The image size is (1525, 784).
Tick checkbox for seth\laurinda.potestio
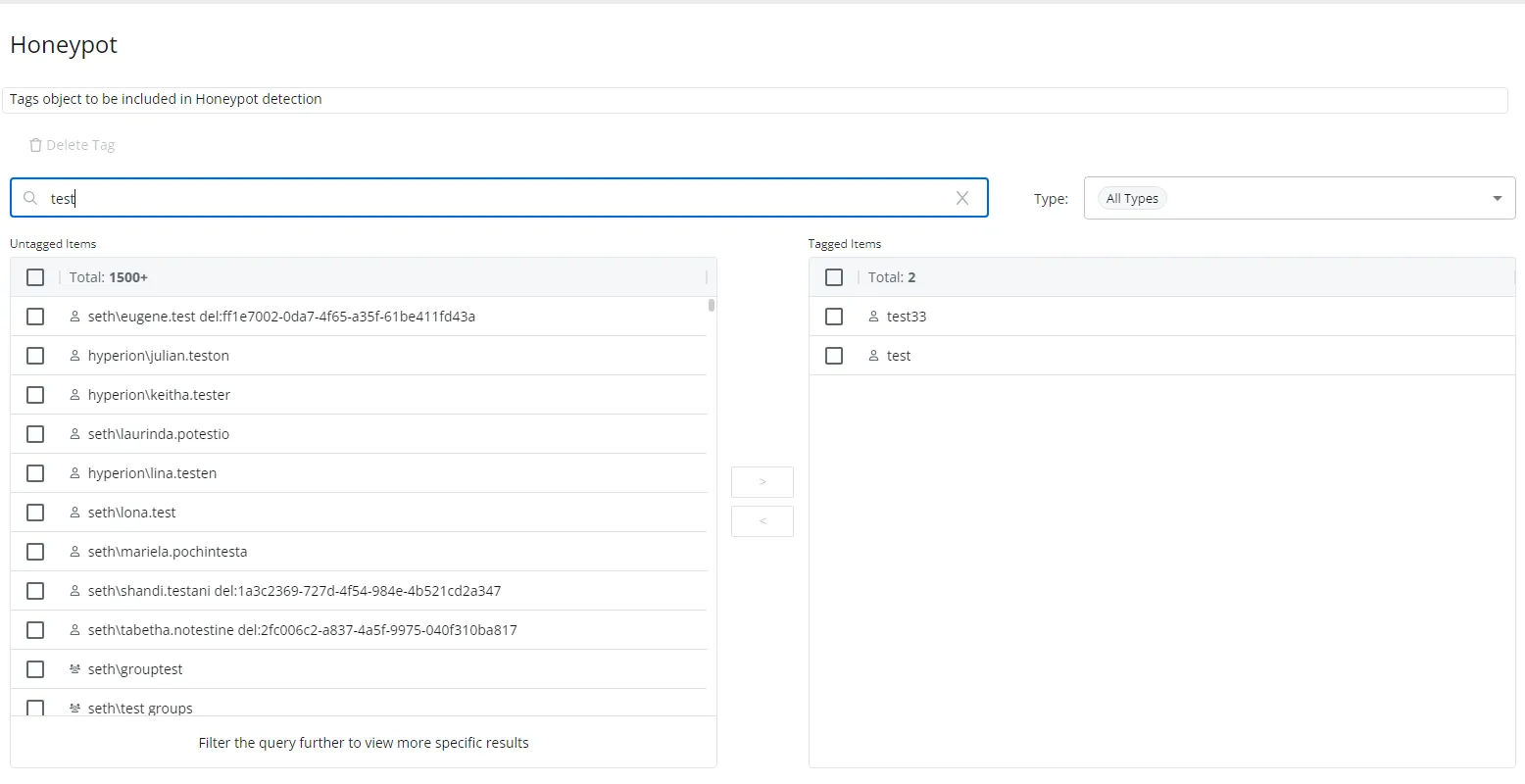point(35,434)
